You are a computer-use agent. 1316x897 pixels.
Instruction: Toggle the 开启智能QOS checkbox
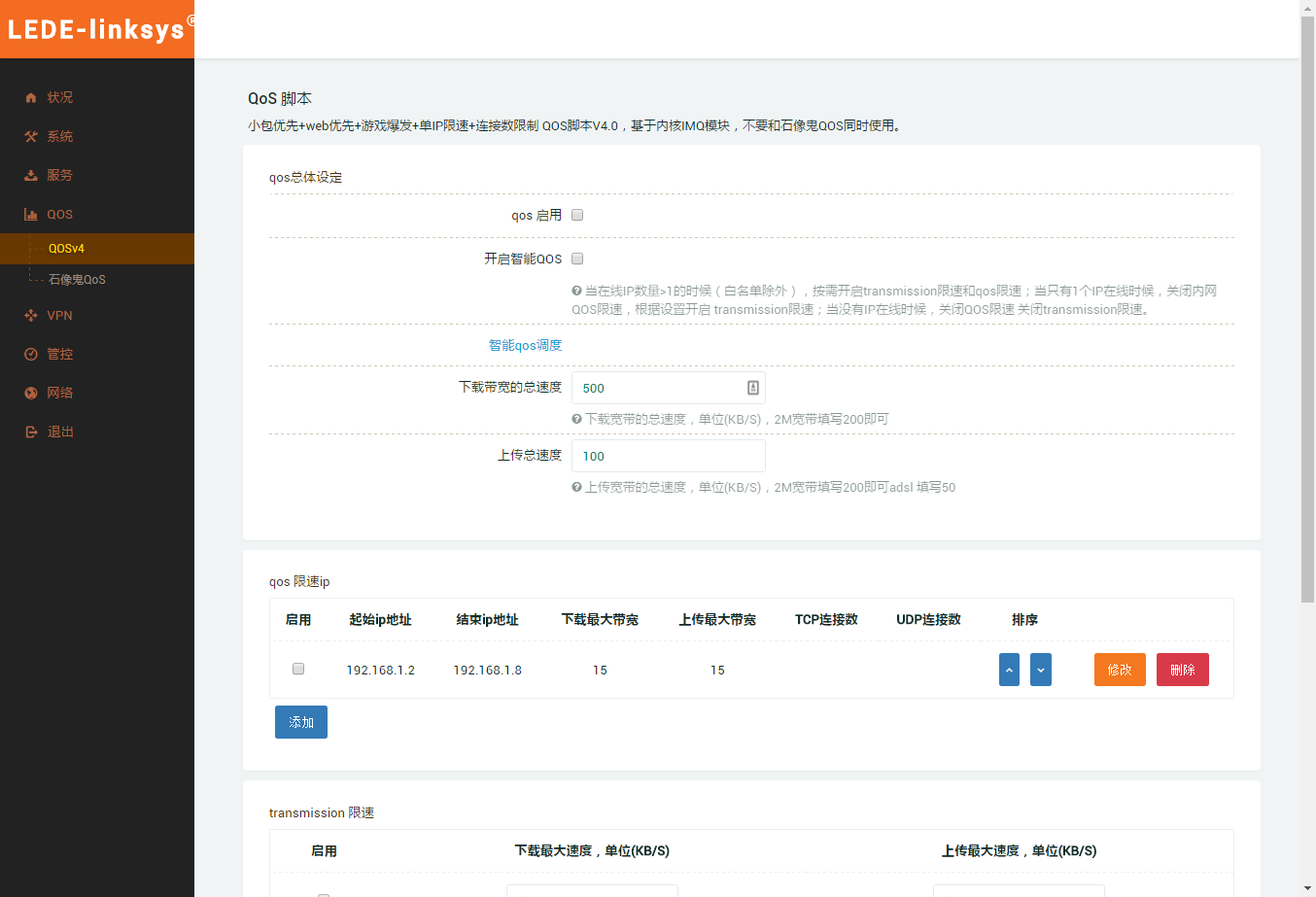577,259
